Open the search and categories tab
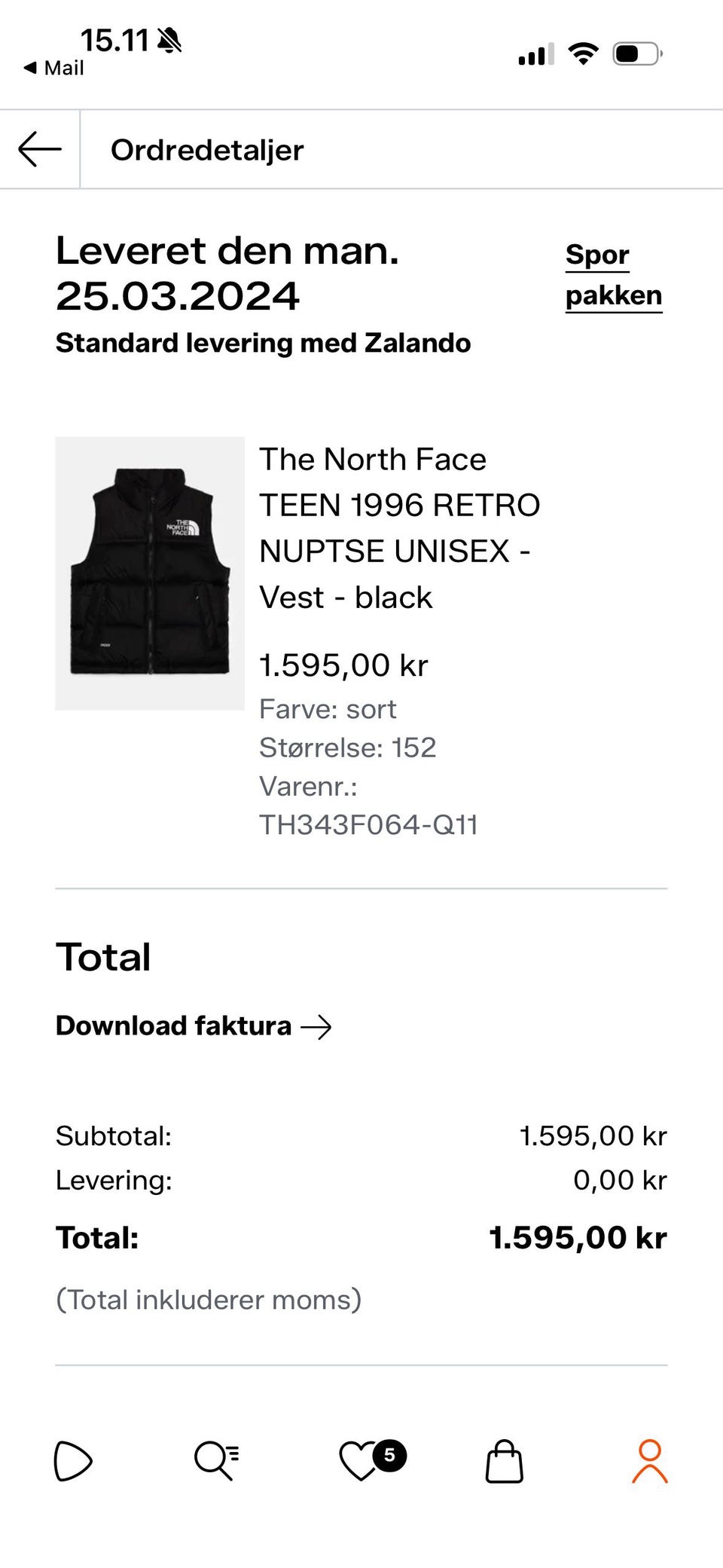The height and width of the screenshot is (1568, 723). pyautogui.click(x=216, y=1461)
